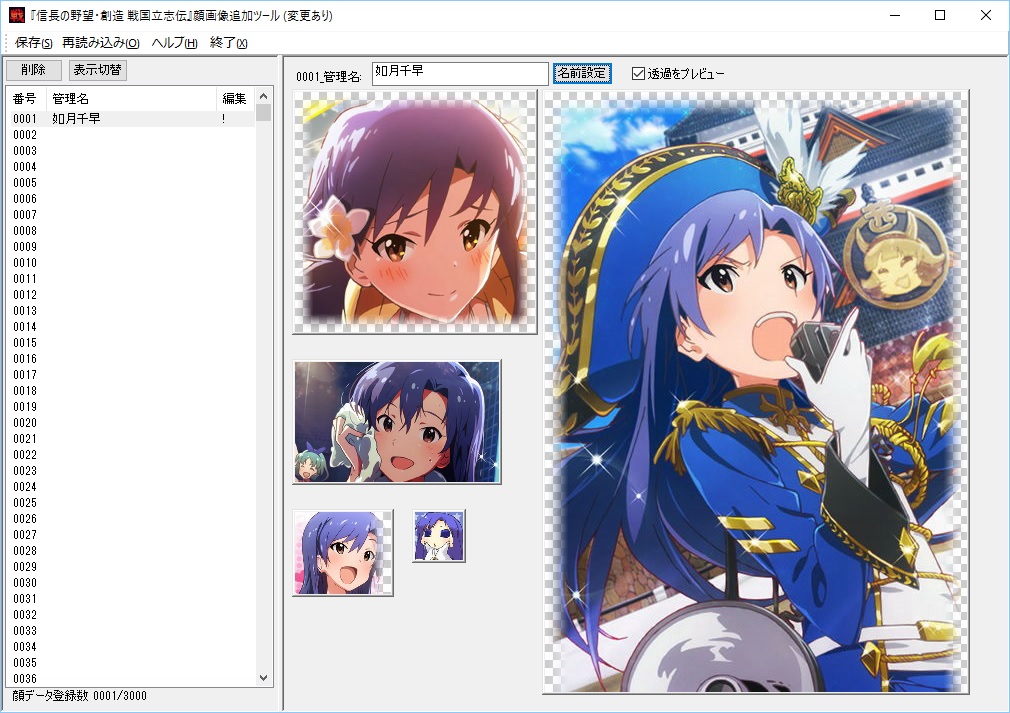Select the 0007 list row
1010x713 pixels.
point(131,214)
